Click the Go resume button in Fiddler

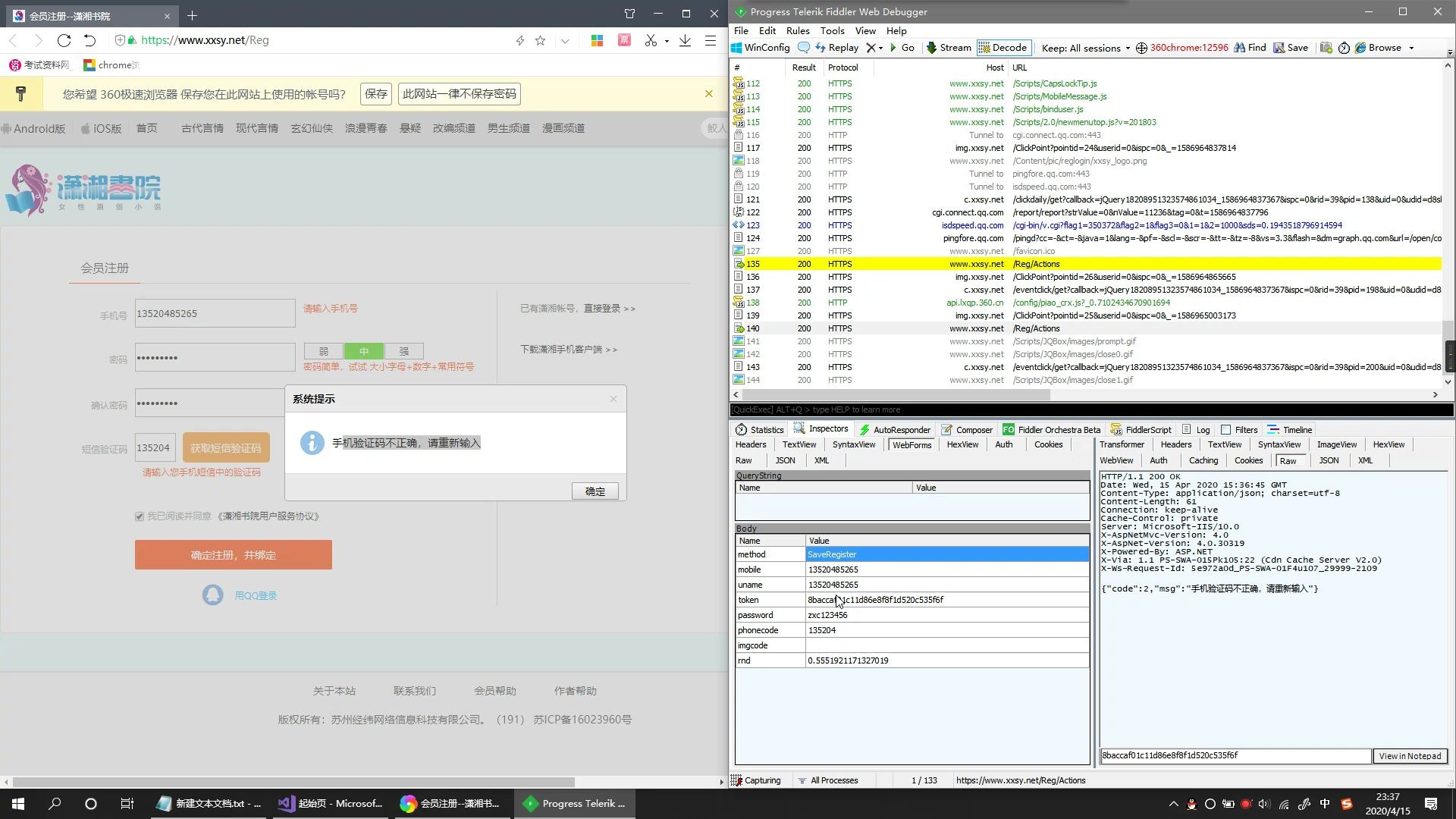point(902,47)
